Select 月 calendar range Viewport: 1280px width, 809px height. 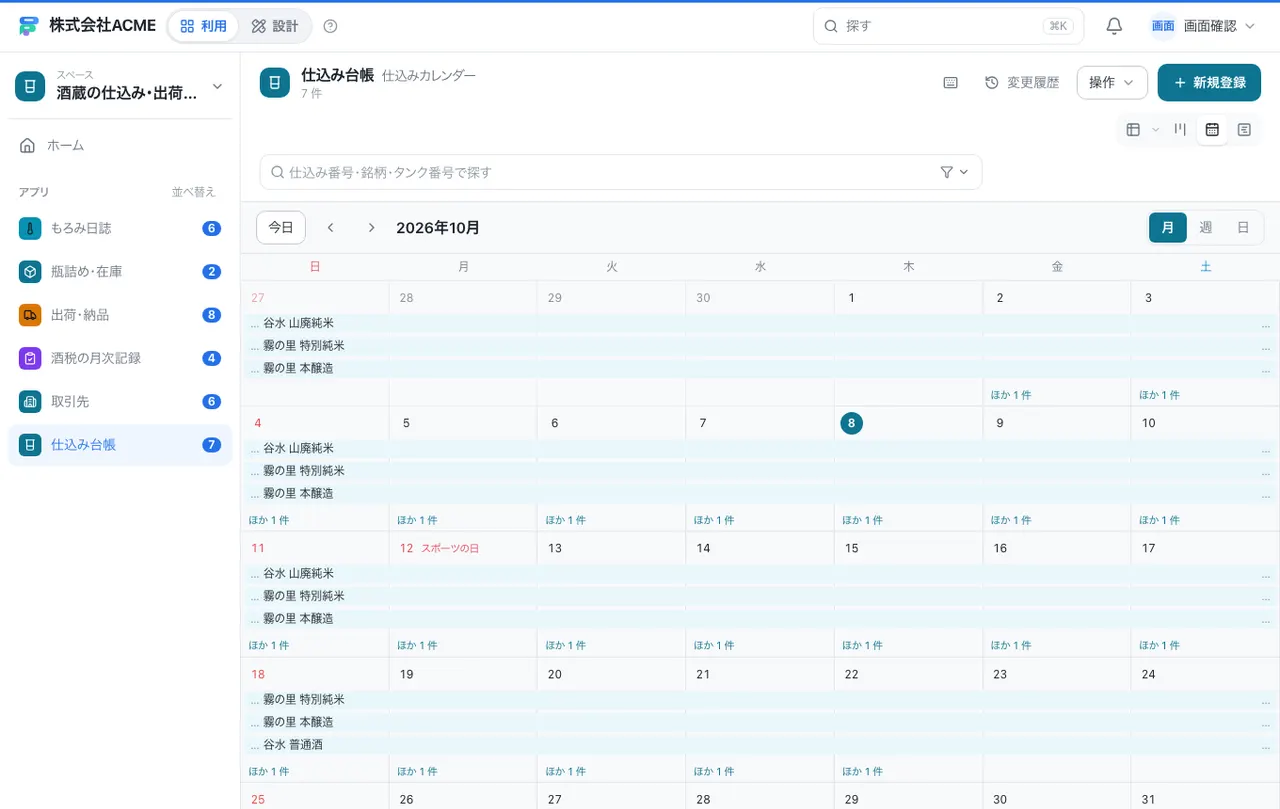point(1168,228)
